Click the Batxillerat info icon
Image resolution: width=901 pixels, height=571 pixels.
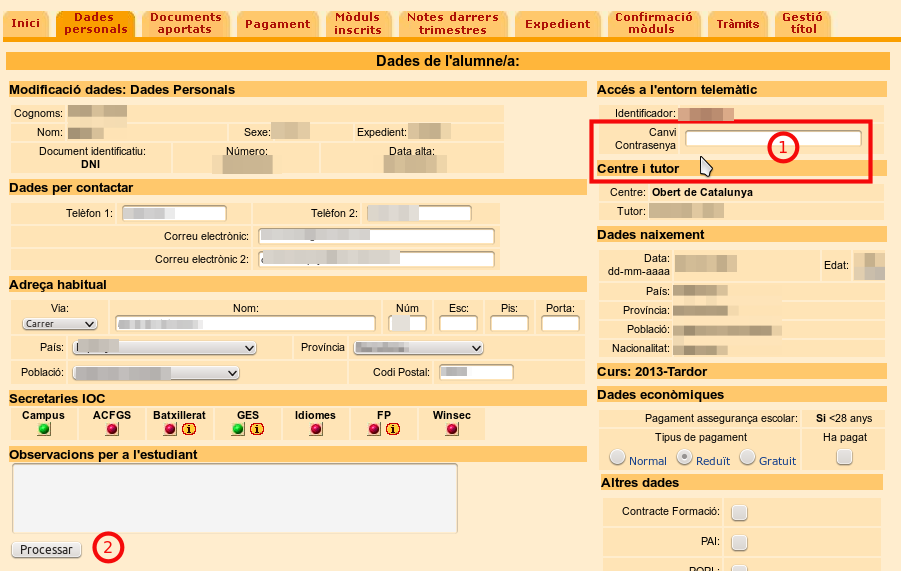point(187,430)
